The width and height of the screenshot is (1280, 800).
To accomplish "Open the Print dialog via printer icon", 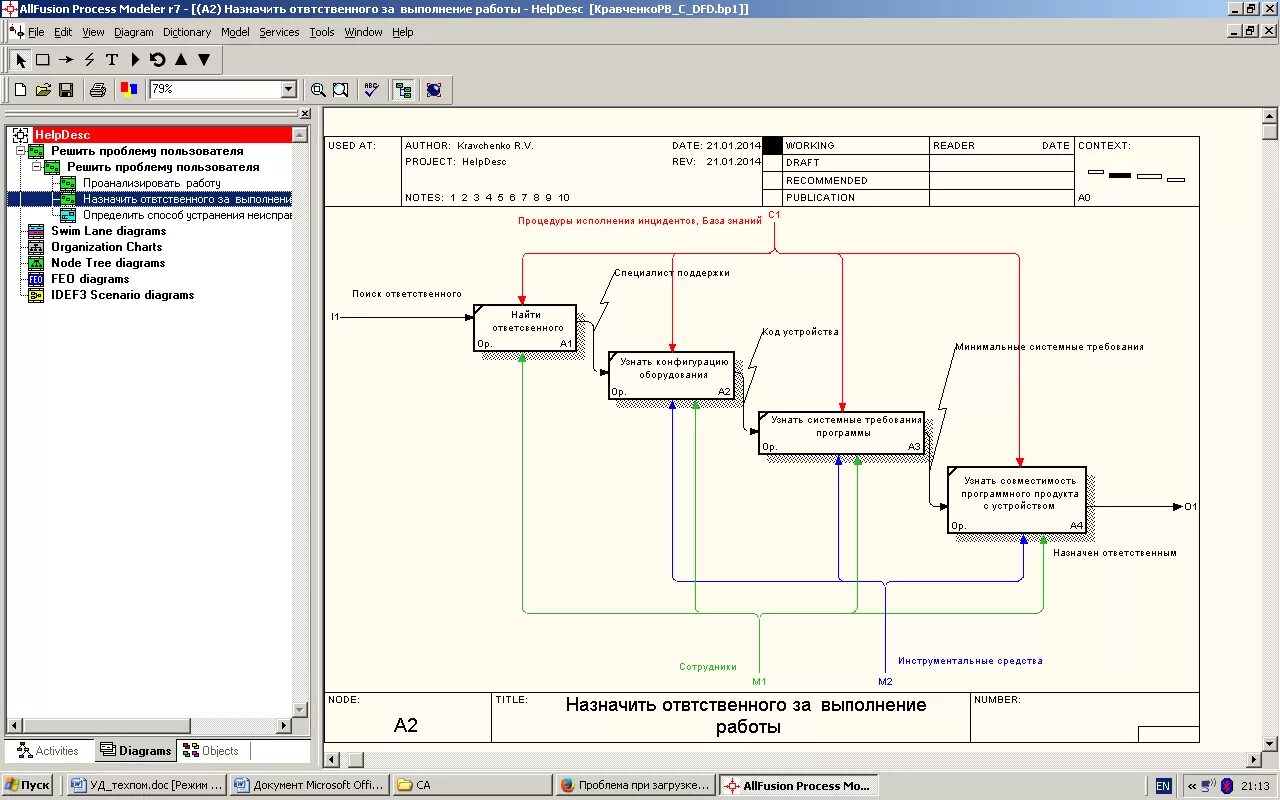I will point(97,89).
